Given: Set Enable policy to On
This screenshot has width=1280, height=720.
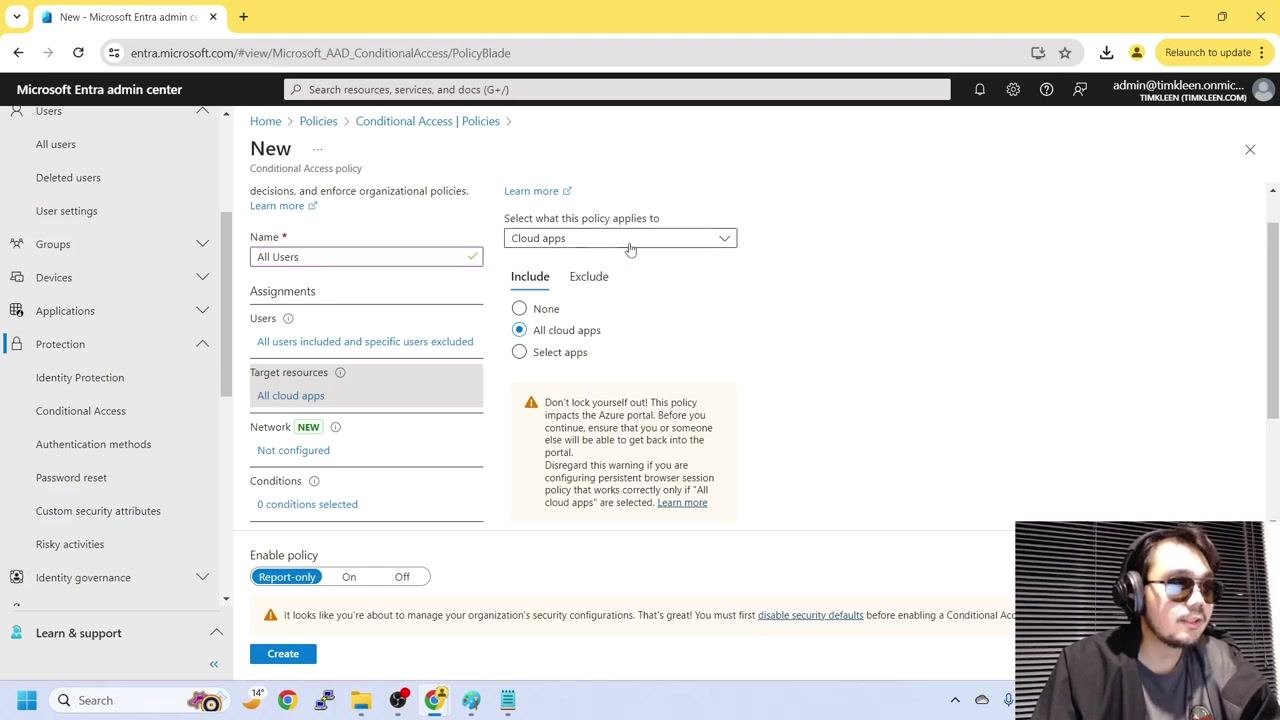Looking at the screenshot, I should pyautogui.click(x=349, y=577).
